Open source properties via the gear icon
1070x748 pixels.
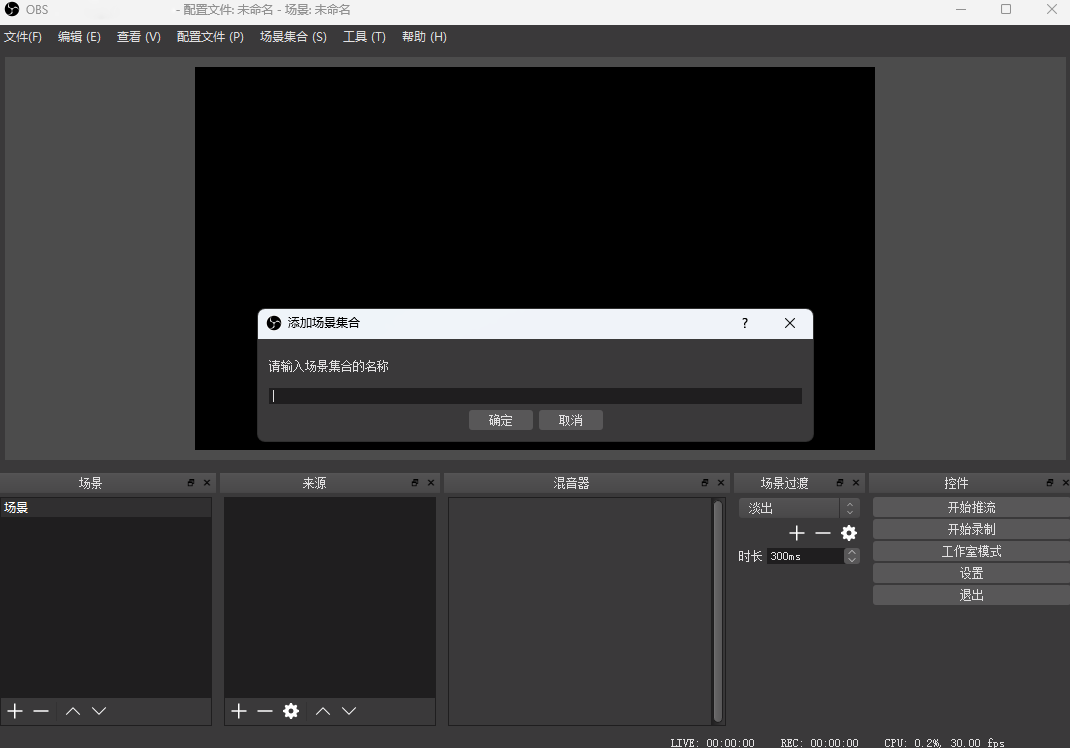point(291,710)
